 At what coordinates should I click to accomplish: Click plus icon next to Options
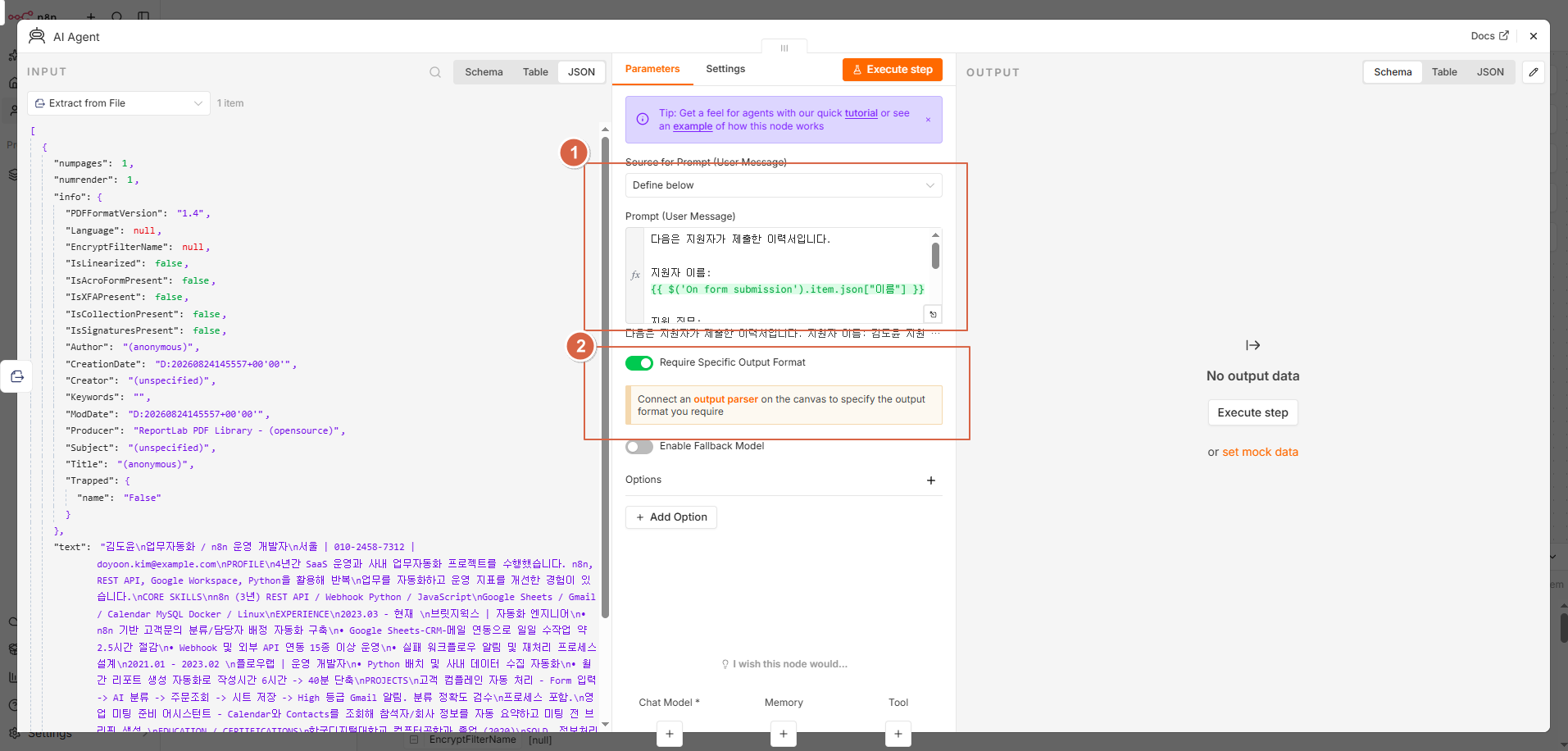(931, 480)
